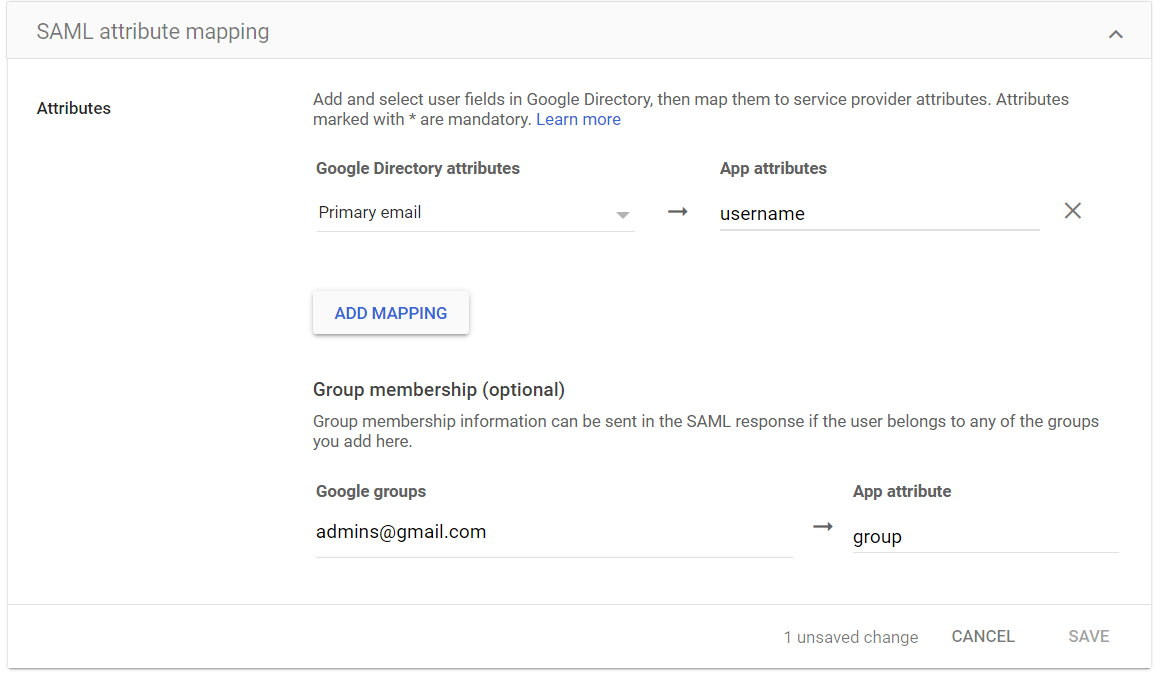Image resolution: width=1164 pixels, height=676 pixels.
Task: Cancel the unsaved changes
Action: coord(983,636)
